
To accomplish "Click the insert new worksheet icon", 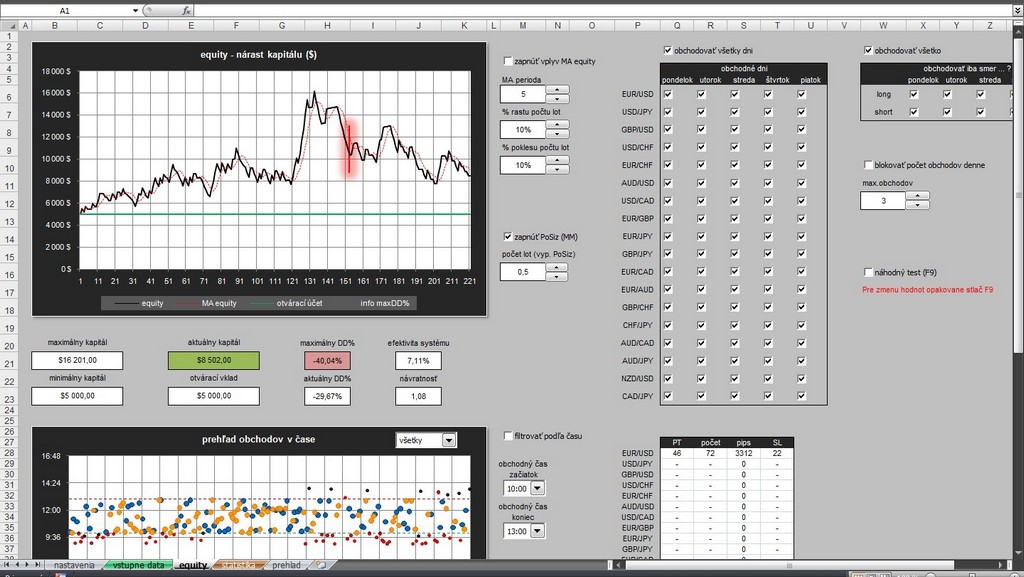I will (x=321, y=565).
